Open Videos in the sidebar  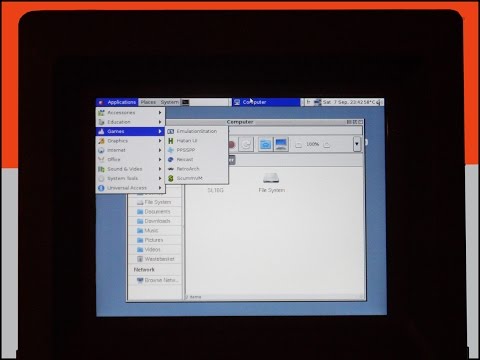(154, 249)
